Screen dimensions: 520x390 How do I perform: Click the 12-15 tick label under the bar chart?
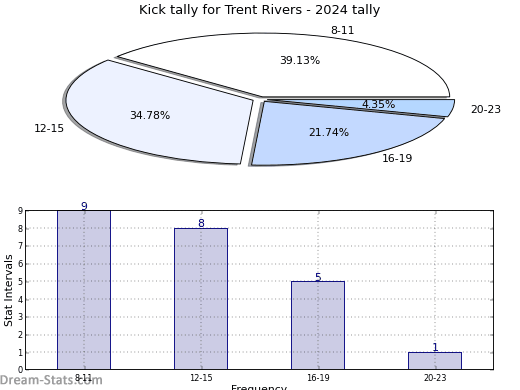201,378
